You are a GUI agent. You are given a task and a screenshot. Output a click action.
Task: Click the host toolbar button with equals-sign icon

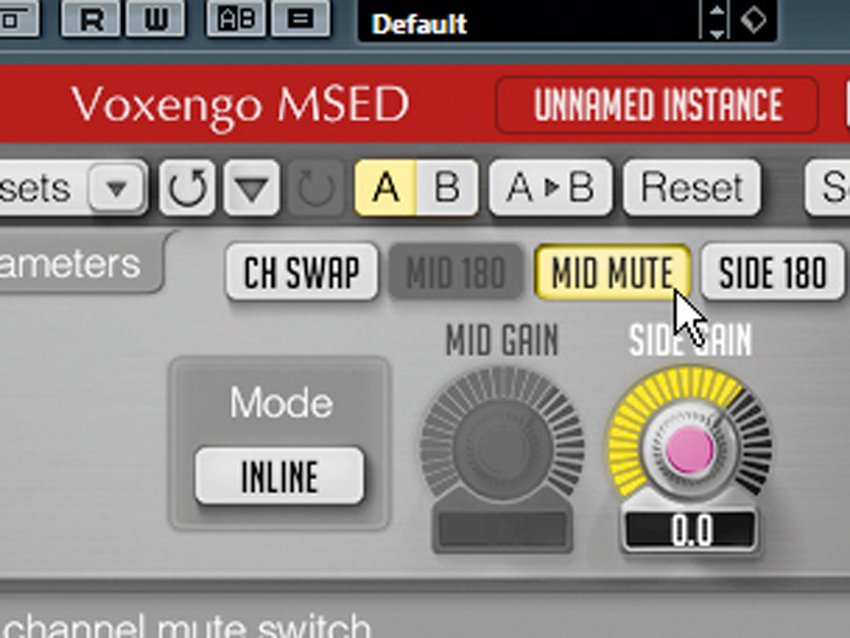pyautogui.click(x=300, y=18)
